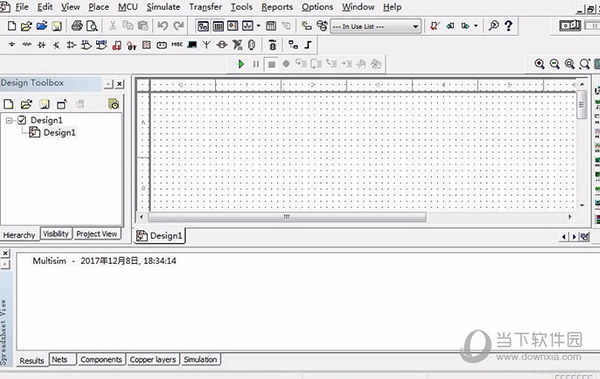Open the Find magnifier icon in the toolbar
600x379 pixels.
[494, 26]
